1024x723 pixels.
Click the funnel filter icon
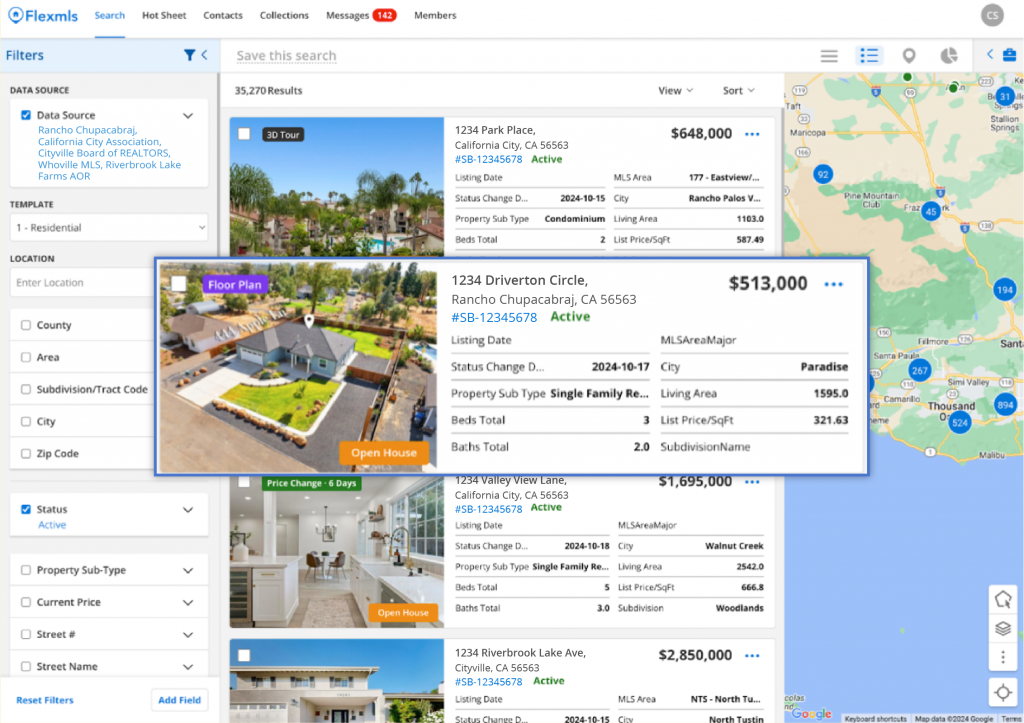coord(189,56)
